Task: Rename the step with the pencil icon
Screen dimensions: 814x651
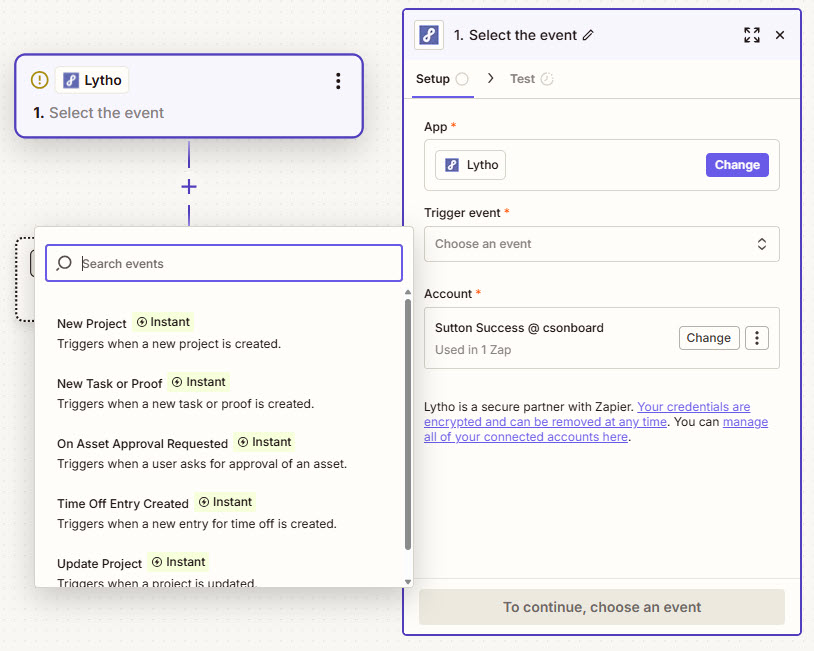Action: [x=588, y=35]
